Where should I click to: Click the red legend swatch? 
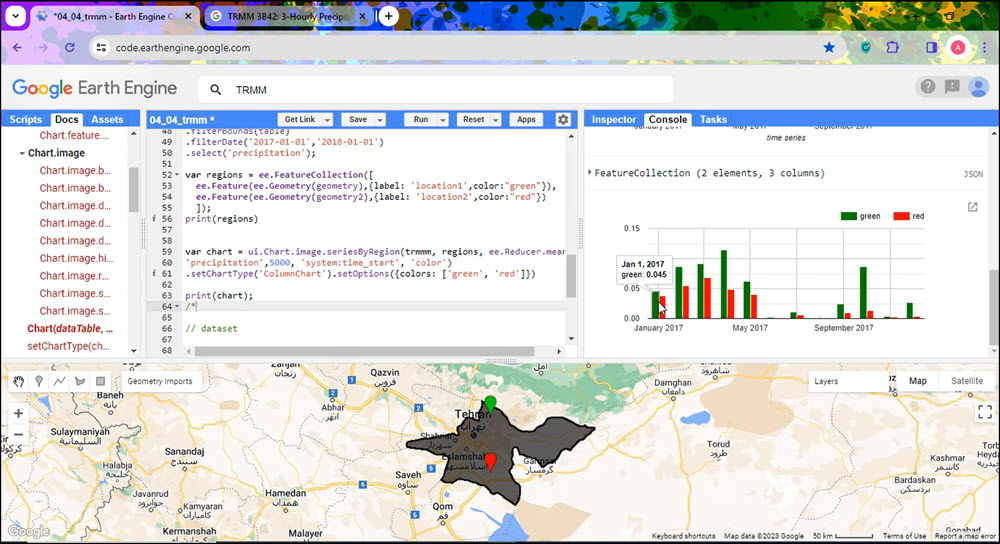tap(901, 216)
